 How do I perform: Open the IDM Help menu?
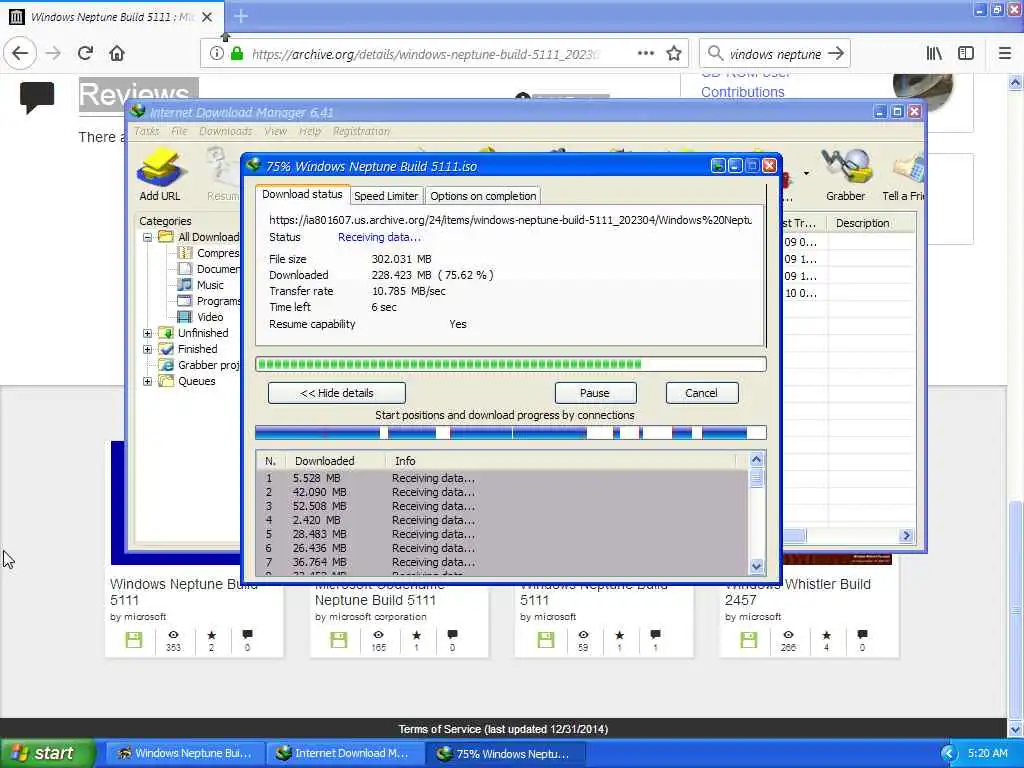[310, 131]
